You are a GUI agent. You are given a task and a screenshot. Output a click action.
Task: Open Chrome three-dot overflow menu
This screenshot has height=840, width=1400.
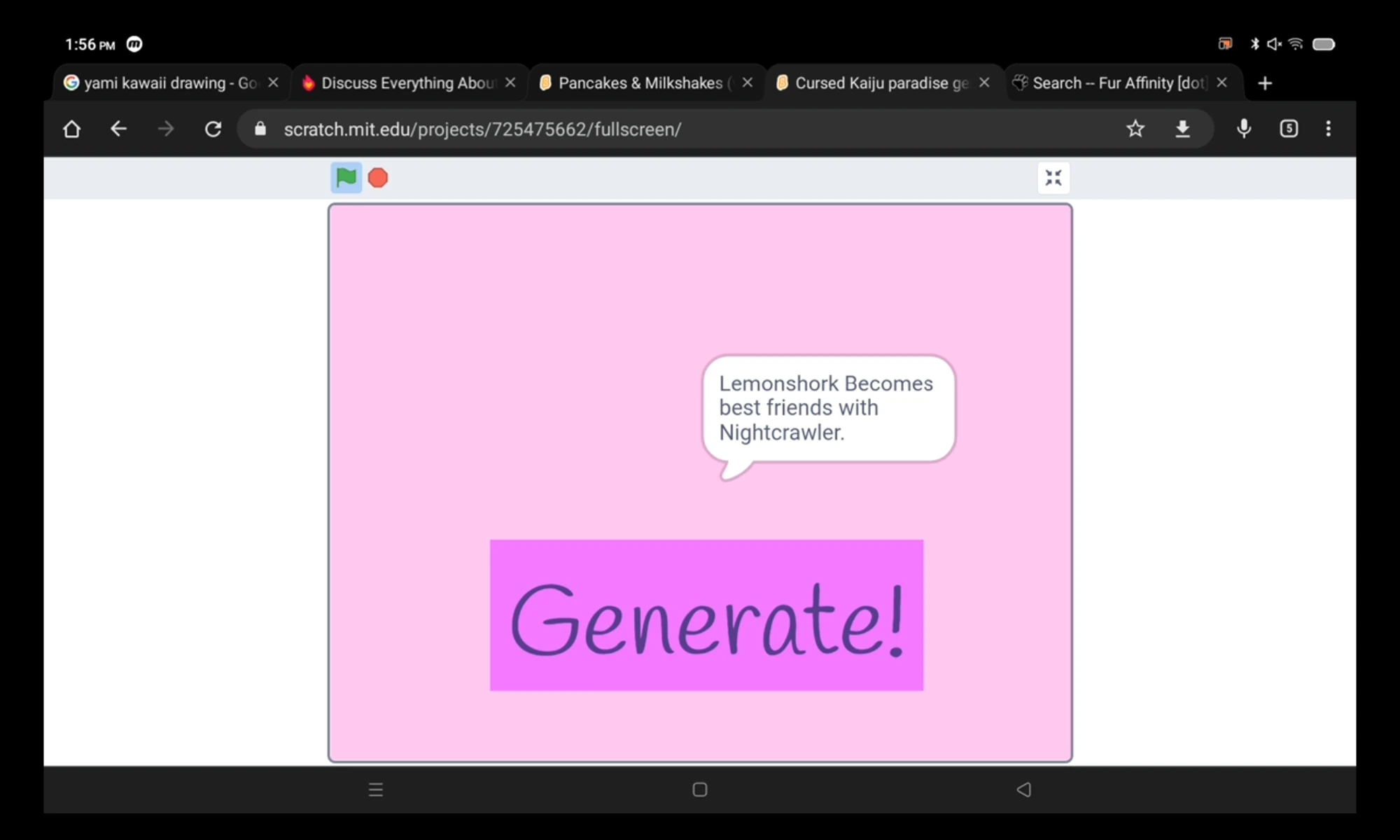click(1328, 129)
